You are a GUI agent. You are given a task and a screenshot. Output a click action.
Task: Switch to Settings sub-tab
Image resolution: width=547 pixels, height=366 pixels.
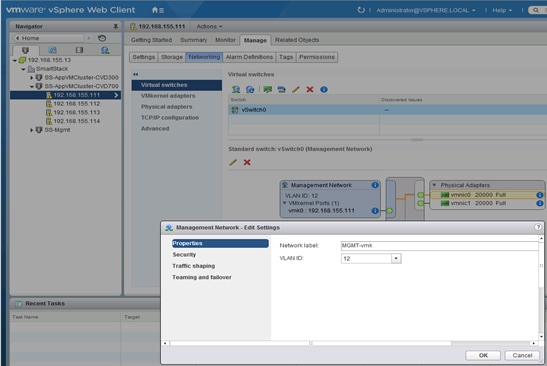point(144,57)
